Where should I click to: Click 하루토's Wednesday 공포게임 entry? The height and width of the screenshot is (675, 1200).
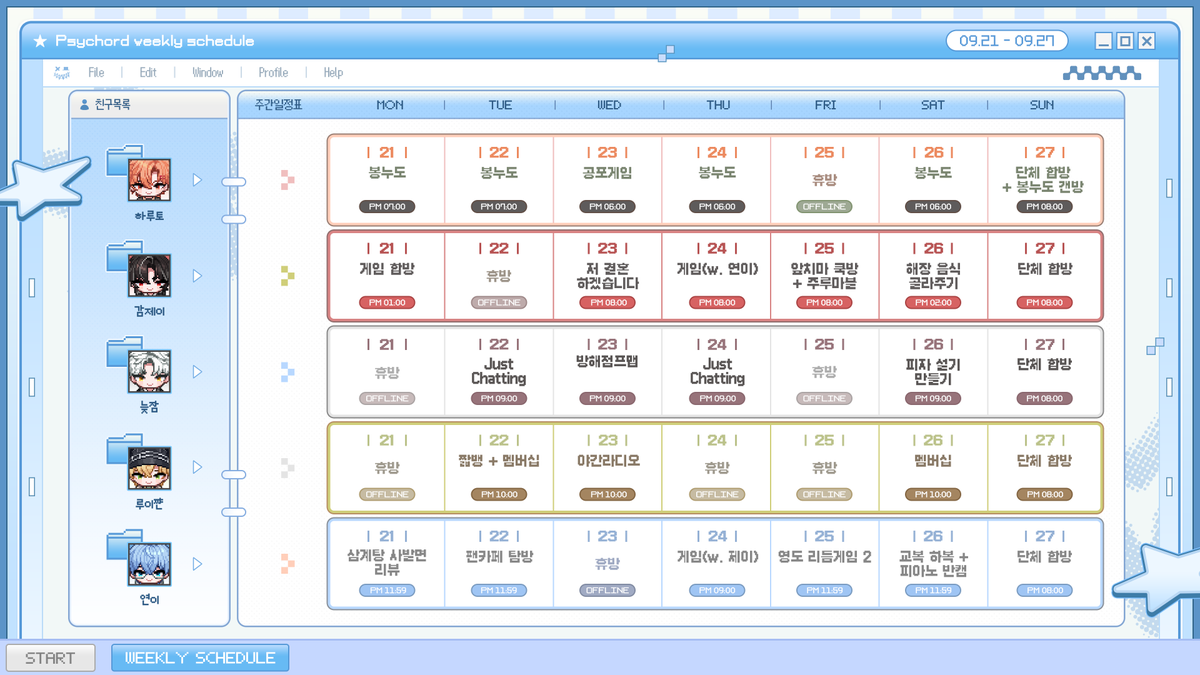coord(607,180)
